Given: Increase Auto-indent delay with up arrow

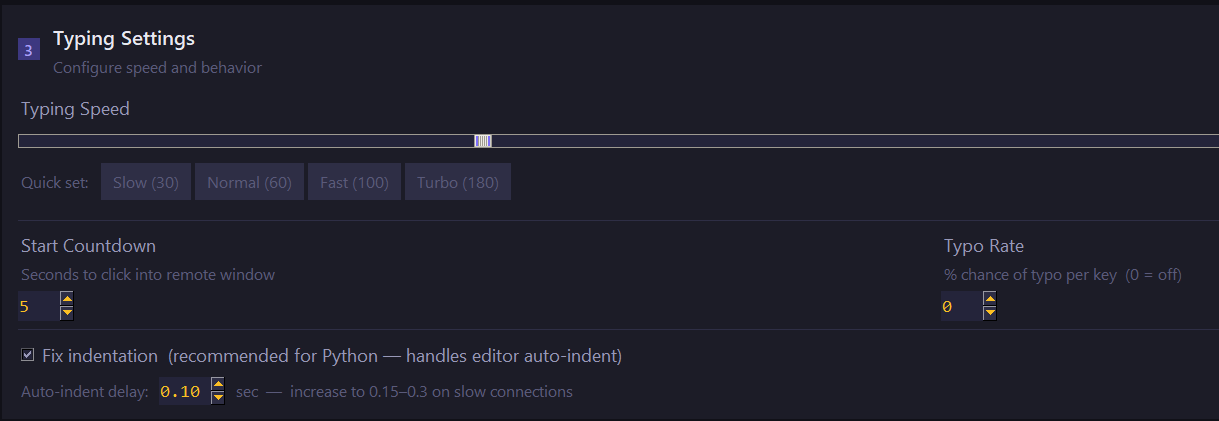Looking at the screenshot, I should [218, 384].
